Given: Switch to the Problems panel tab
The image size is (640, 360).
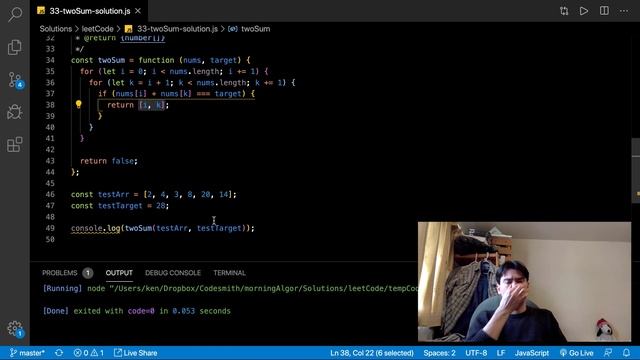Looking at the screenshot, I should [x=67, y=273].
